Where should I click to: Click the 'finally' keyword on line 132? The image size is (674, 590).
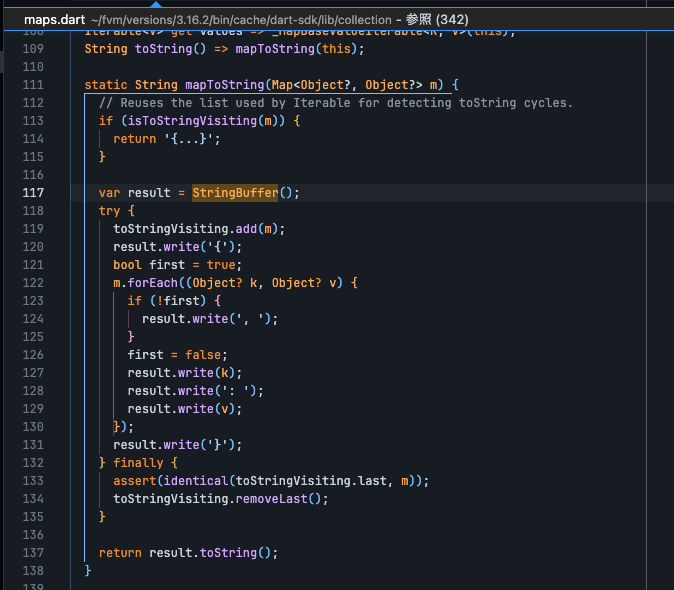[138, 463]
